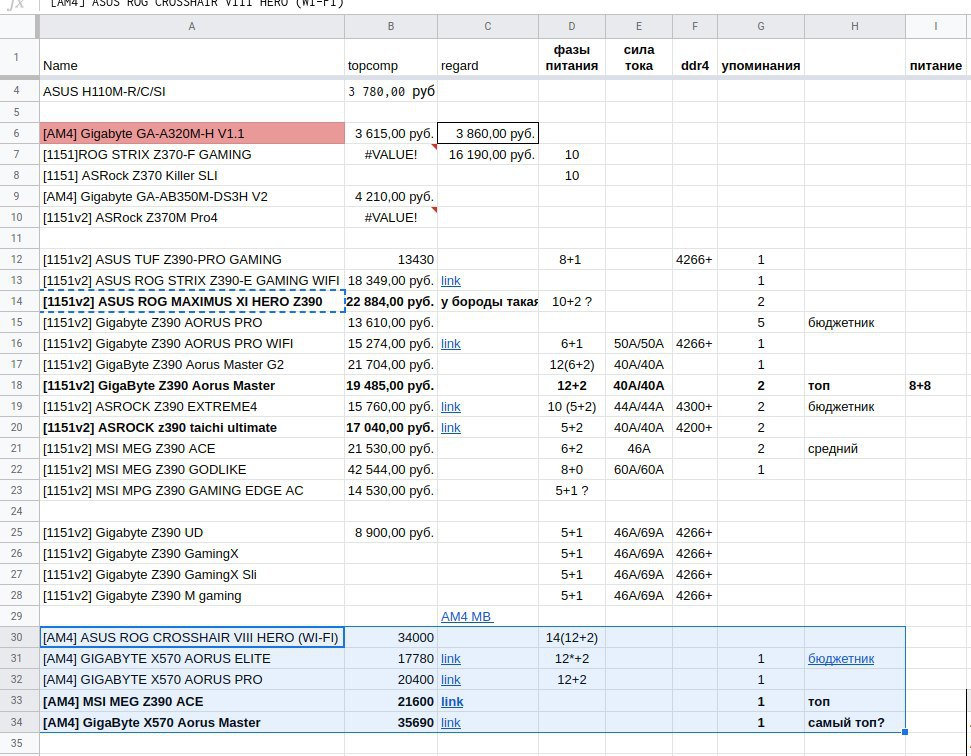Select cell 8+8 in питание column

tap(938, 386)
